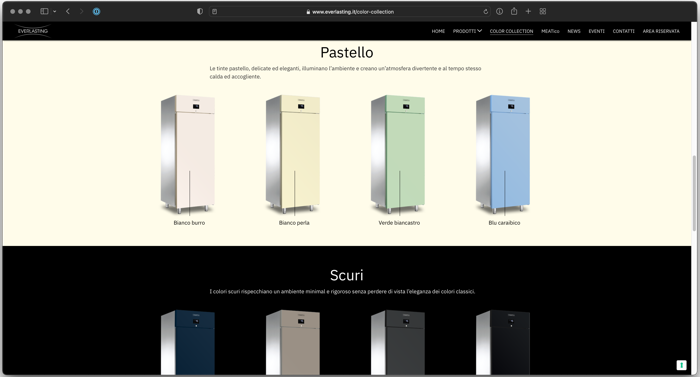The width and height of the screenshot is (700, 377).
Task: Open the Share icon in toolbar
Action: pos(514,11)
